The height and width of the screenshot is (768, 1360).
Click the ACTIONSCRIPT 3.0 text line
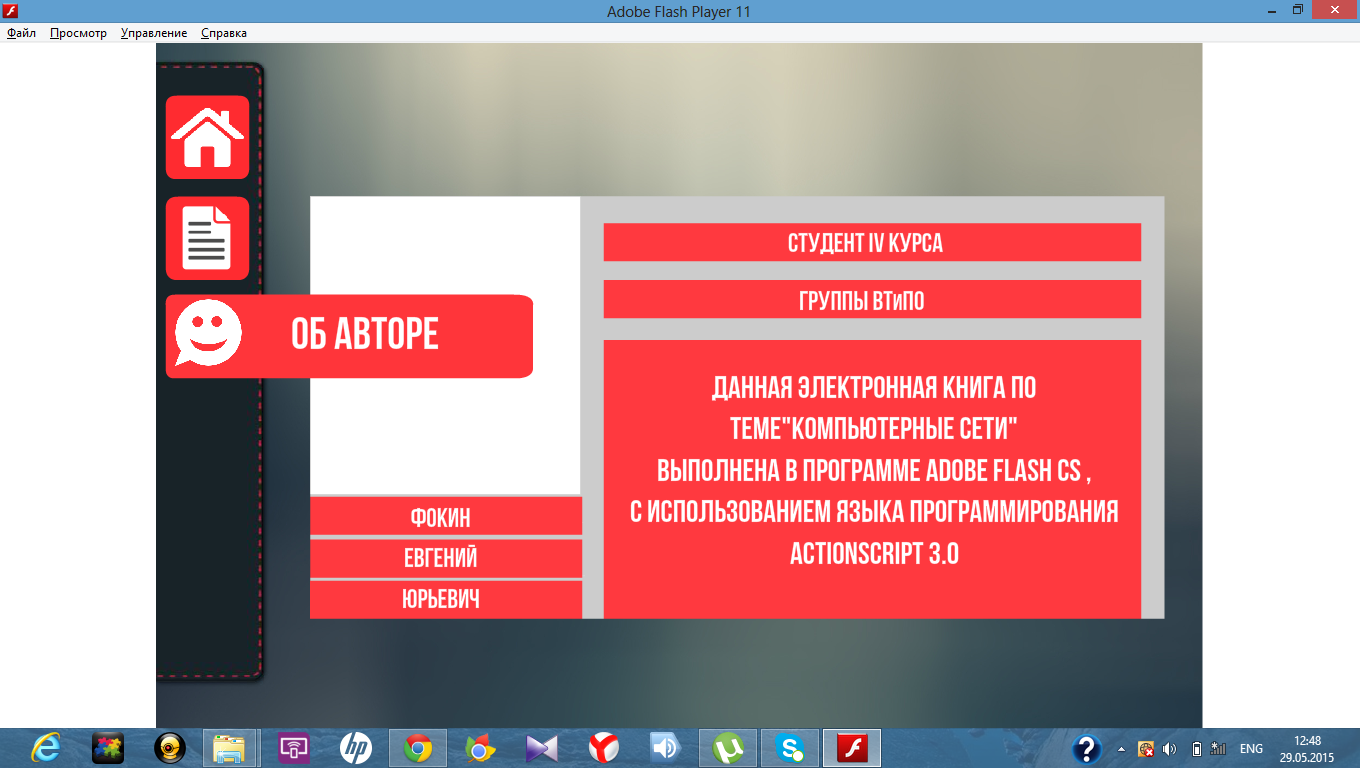(x=874, y=554)
